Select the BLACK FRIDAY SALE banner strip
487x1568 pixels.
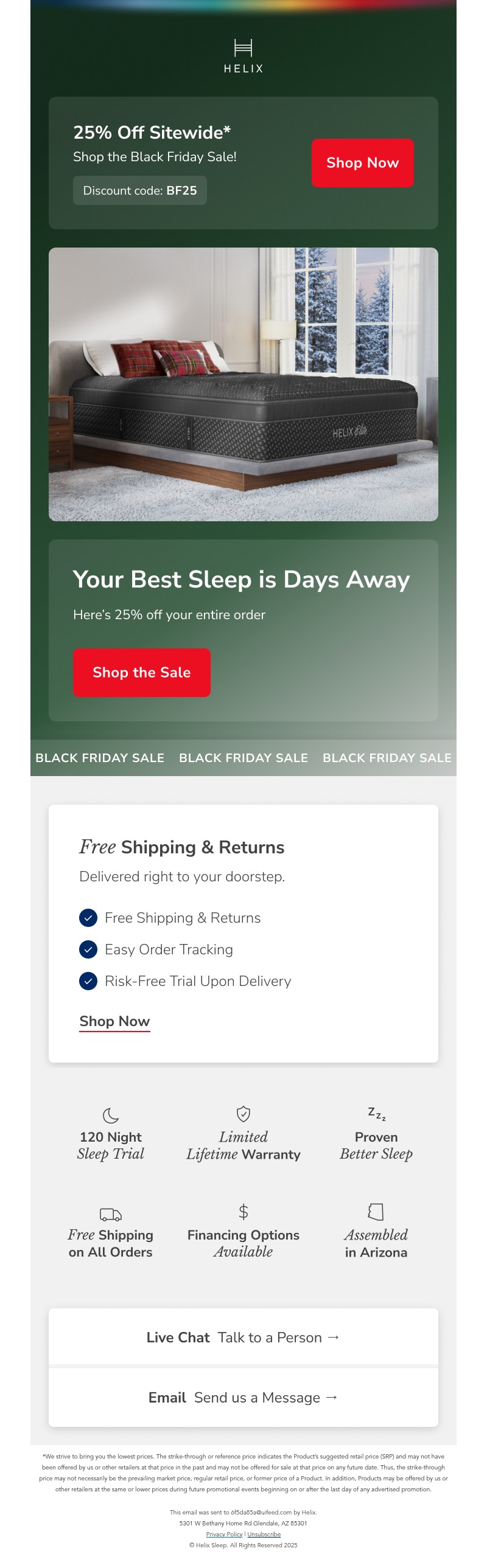pos(243,758)
